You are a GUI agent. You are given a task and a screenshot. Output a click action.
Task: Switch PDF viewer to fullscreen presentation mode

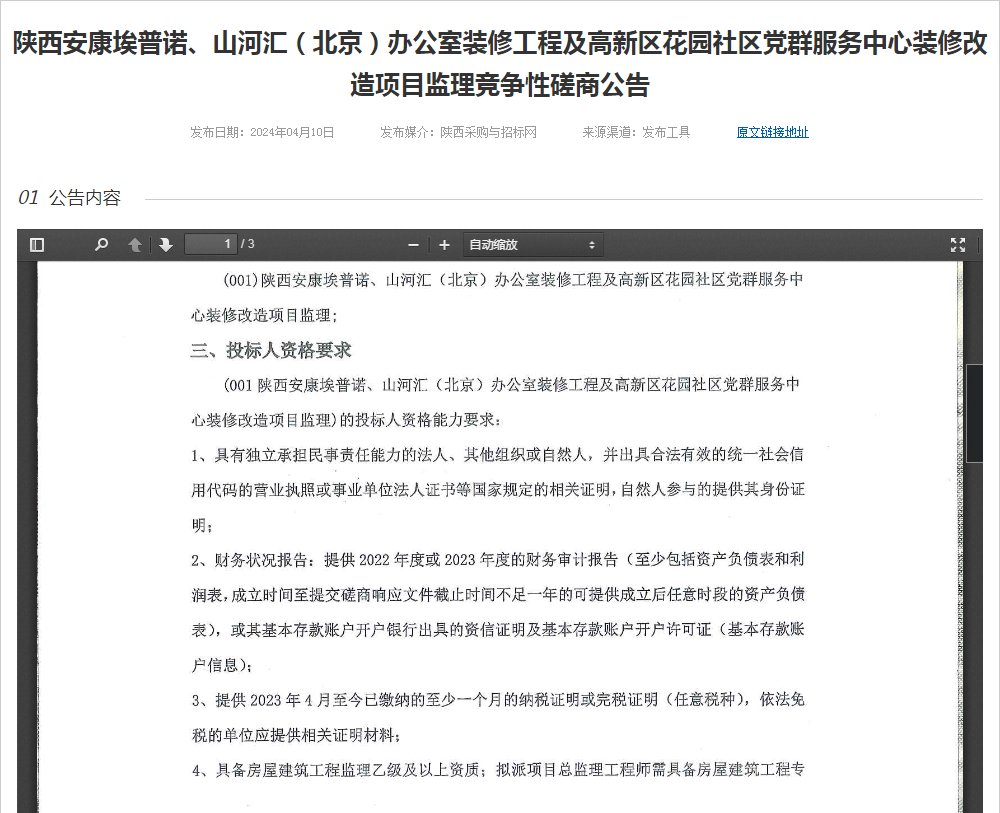[x=958, y=245]
